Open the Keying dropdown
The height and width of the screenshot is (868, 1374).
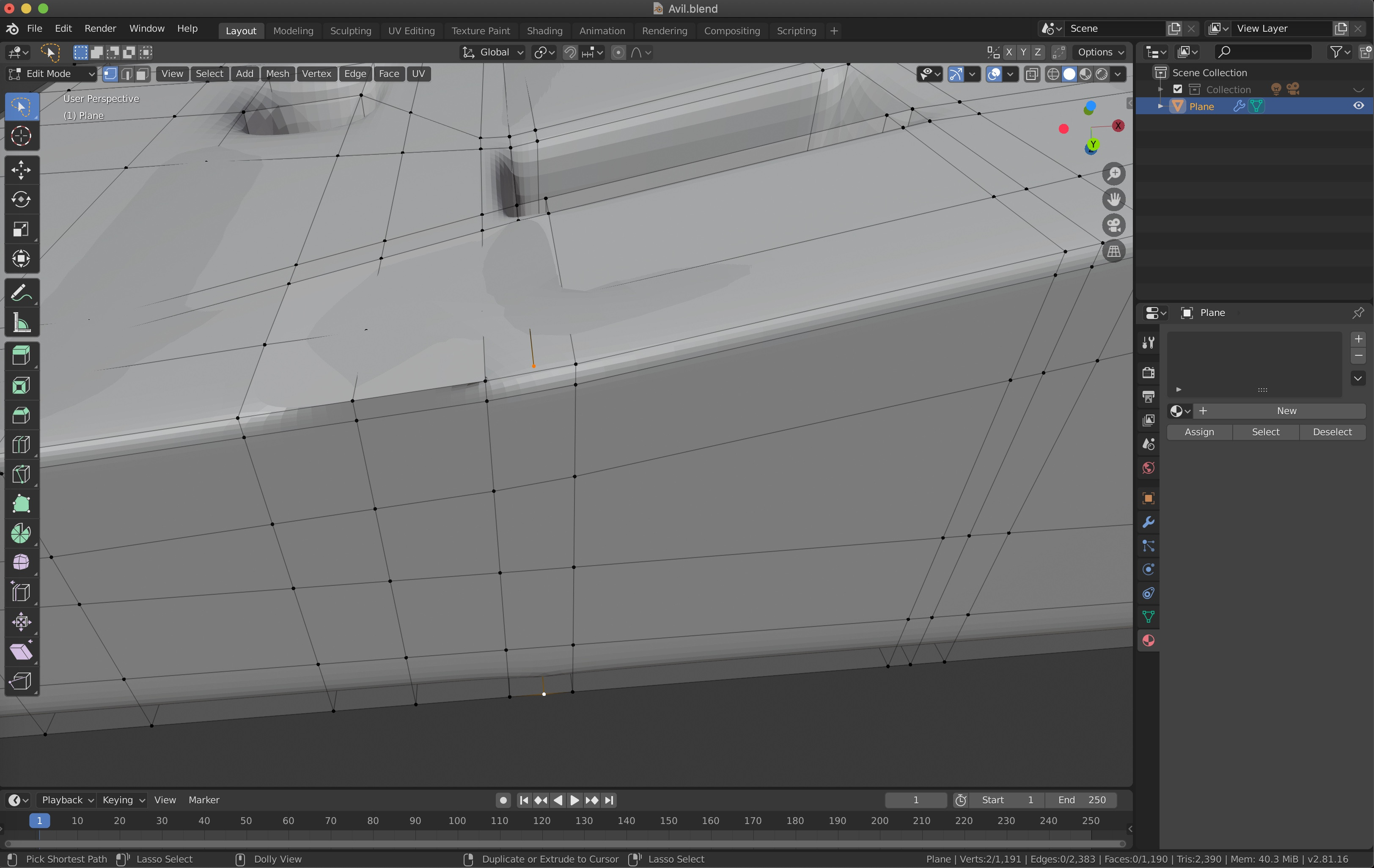pos(123,800)
